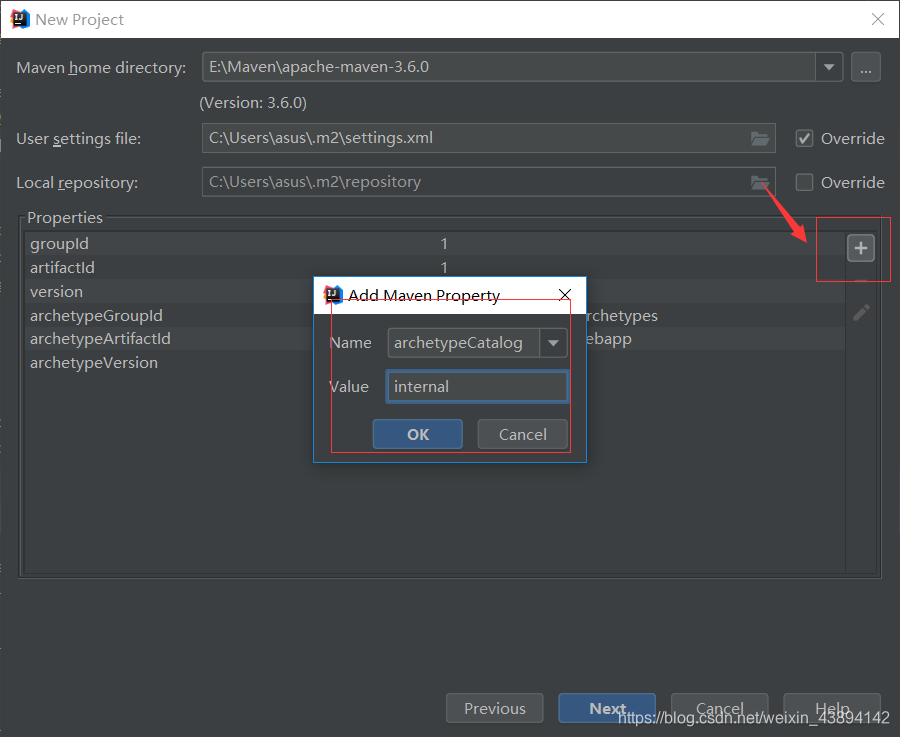Open Maven home directory browse ellipsis button

(x=866, y=67)
